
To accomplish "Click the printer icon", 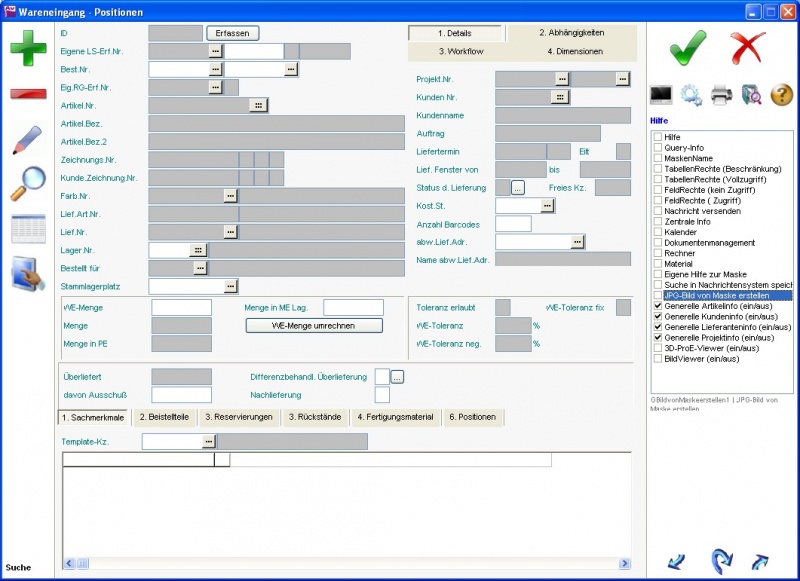I will (721, 95).
